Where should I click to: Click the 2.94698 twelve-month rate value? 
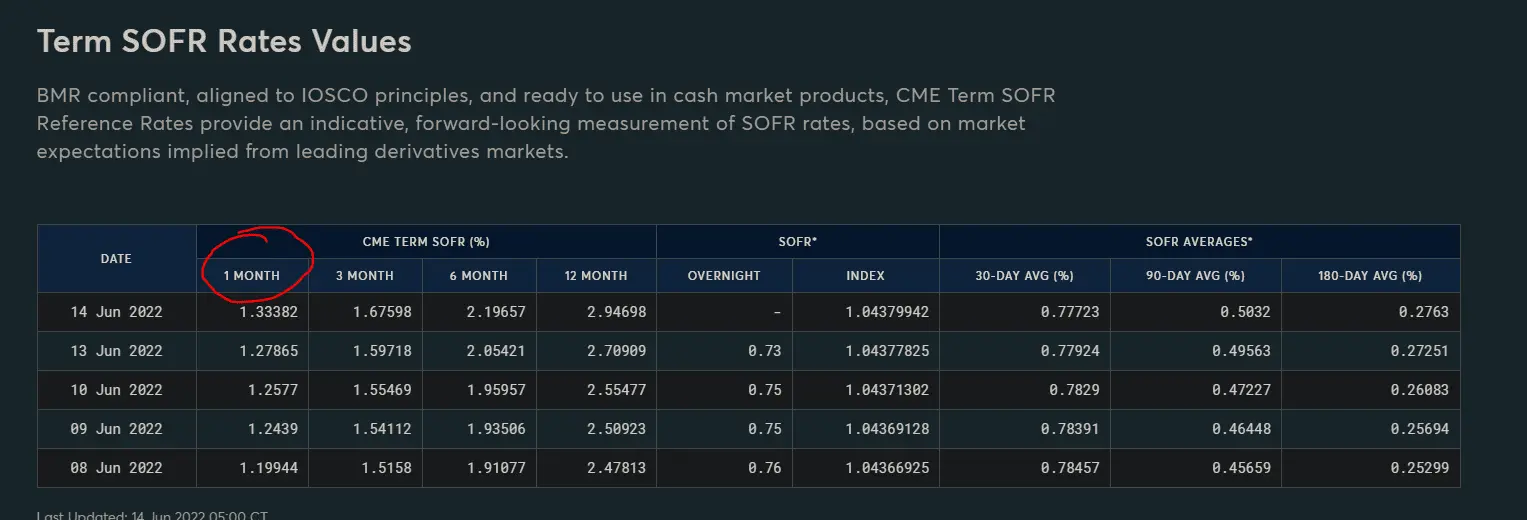click(614, 312)
